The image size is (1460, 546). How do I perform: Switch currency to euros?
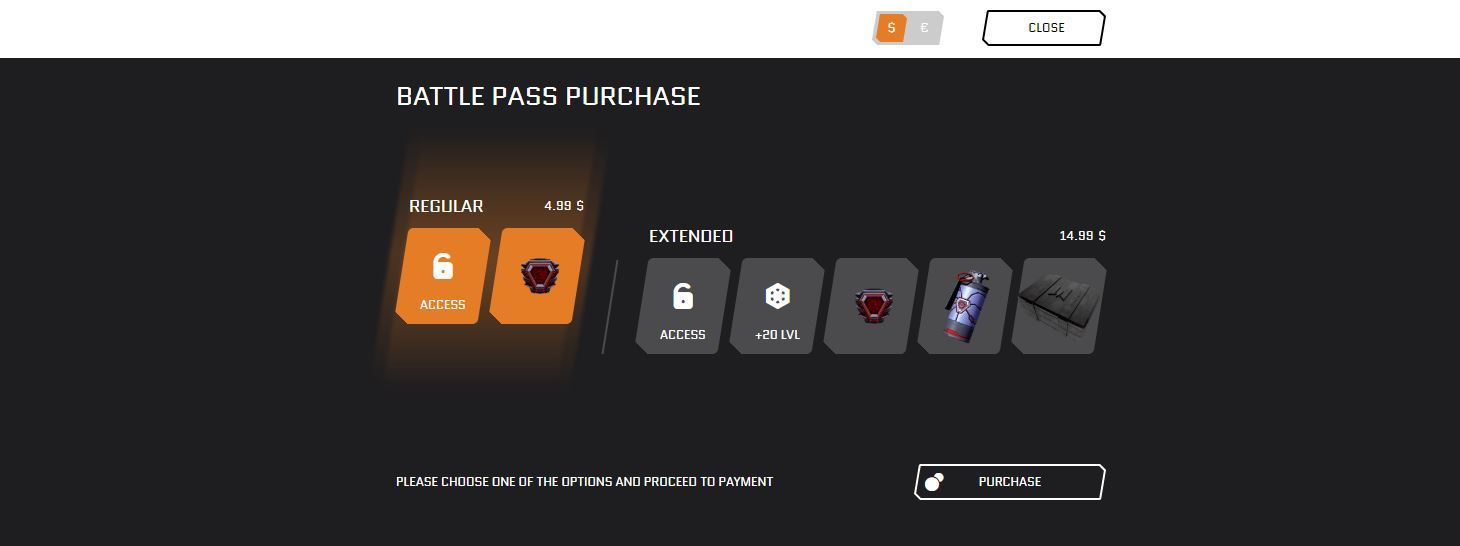point(925,28)
